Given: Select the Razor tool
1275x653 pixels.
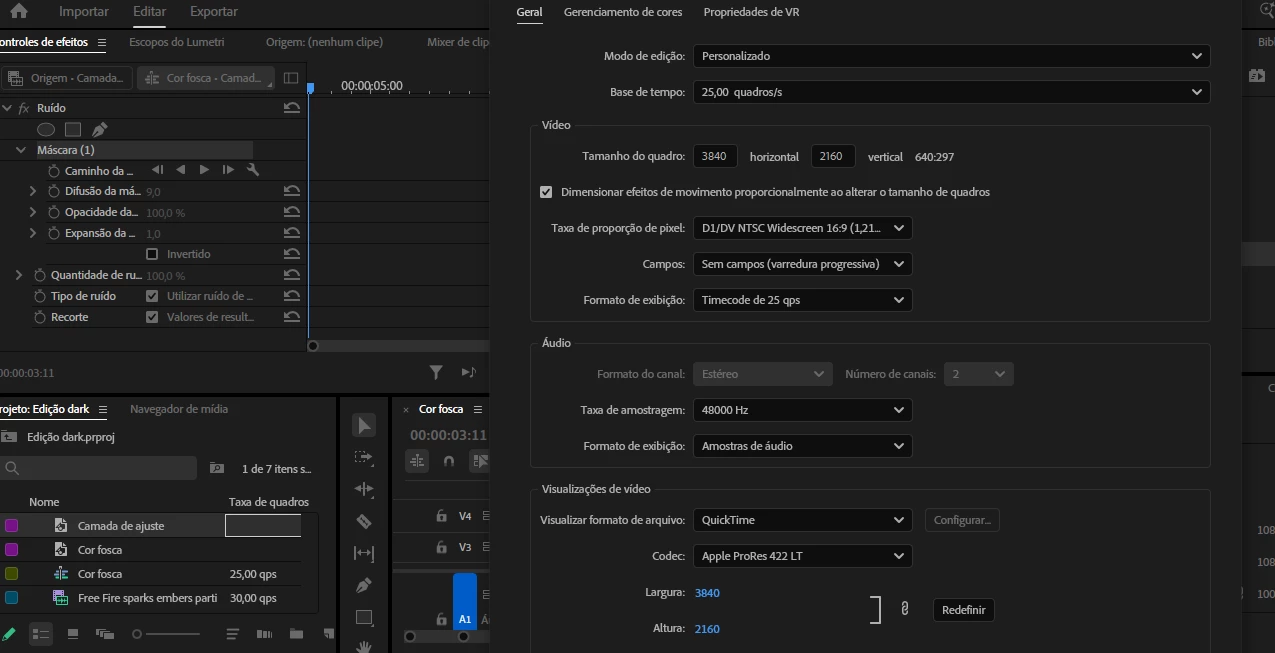Looking at the screenshot, I should [364, 521].
